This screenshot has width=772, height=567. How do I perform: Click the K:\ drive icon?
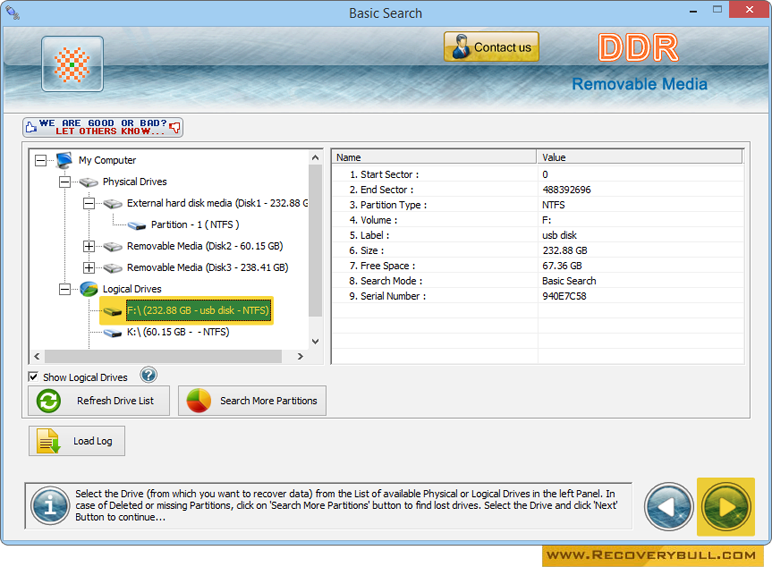113,333
